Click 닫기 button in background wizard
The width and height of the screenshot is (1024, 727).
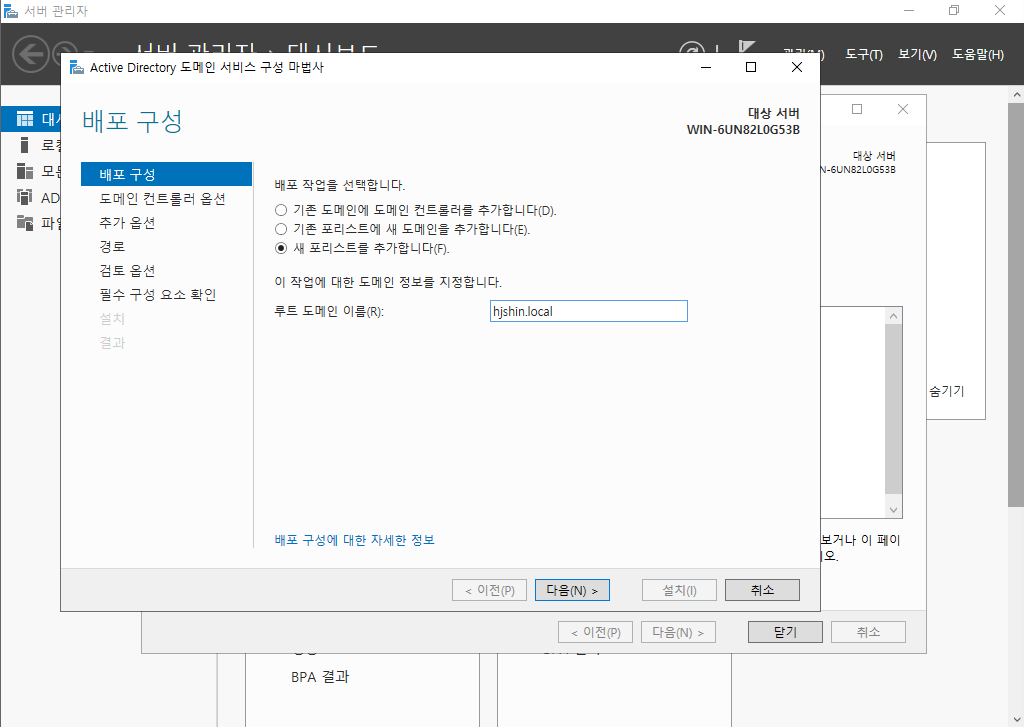pos(785,632)
